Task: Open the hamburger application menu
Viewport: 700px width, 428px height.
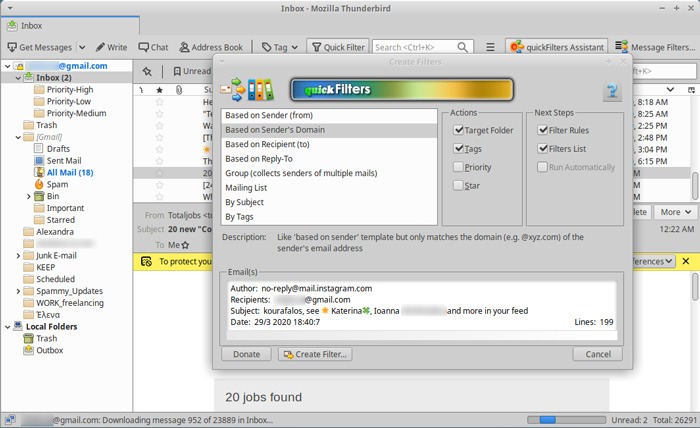Action: (490, 47)
